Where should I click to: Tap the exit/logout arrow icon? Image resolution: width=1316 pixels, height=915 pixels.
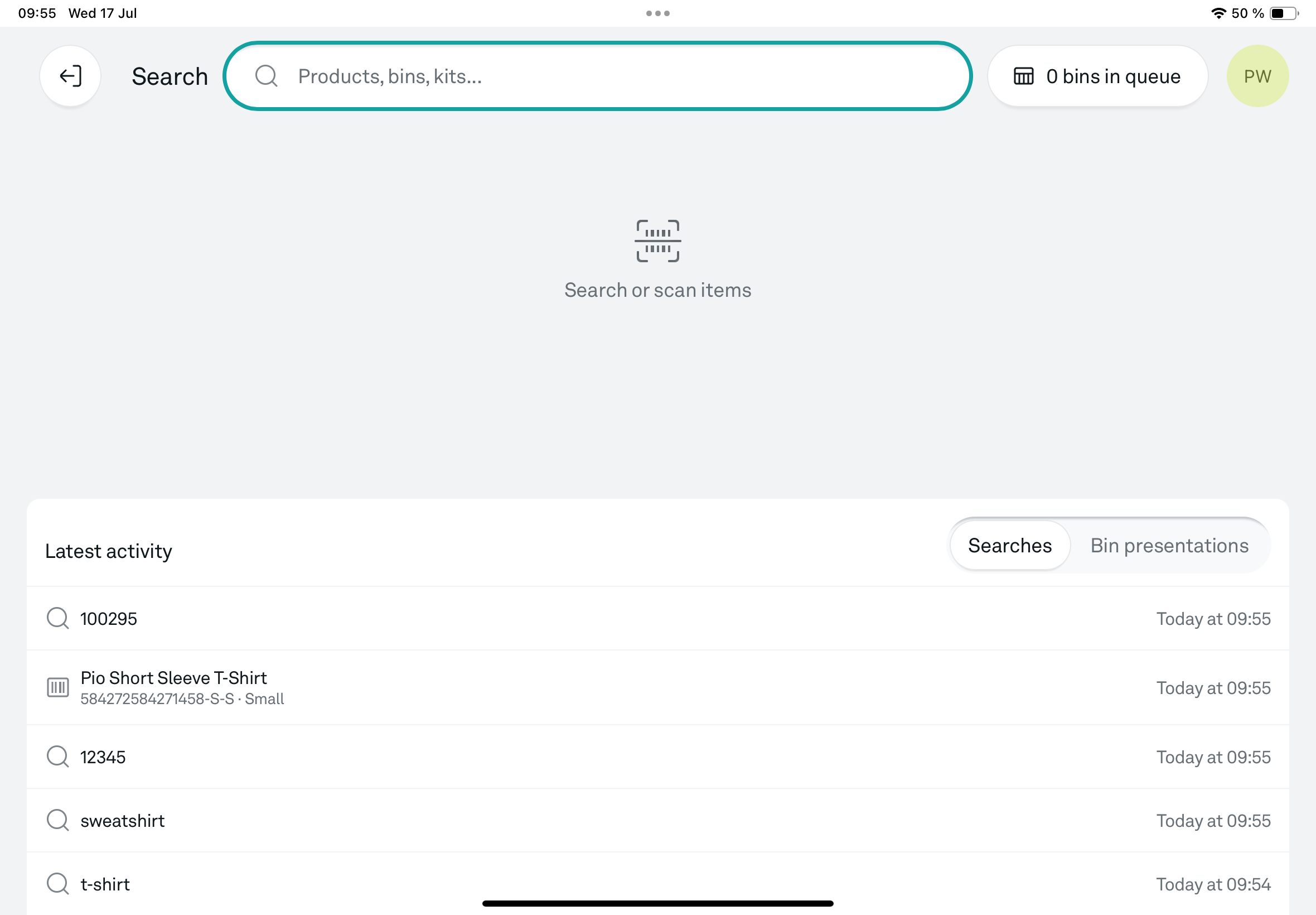[70, 76]
